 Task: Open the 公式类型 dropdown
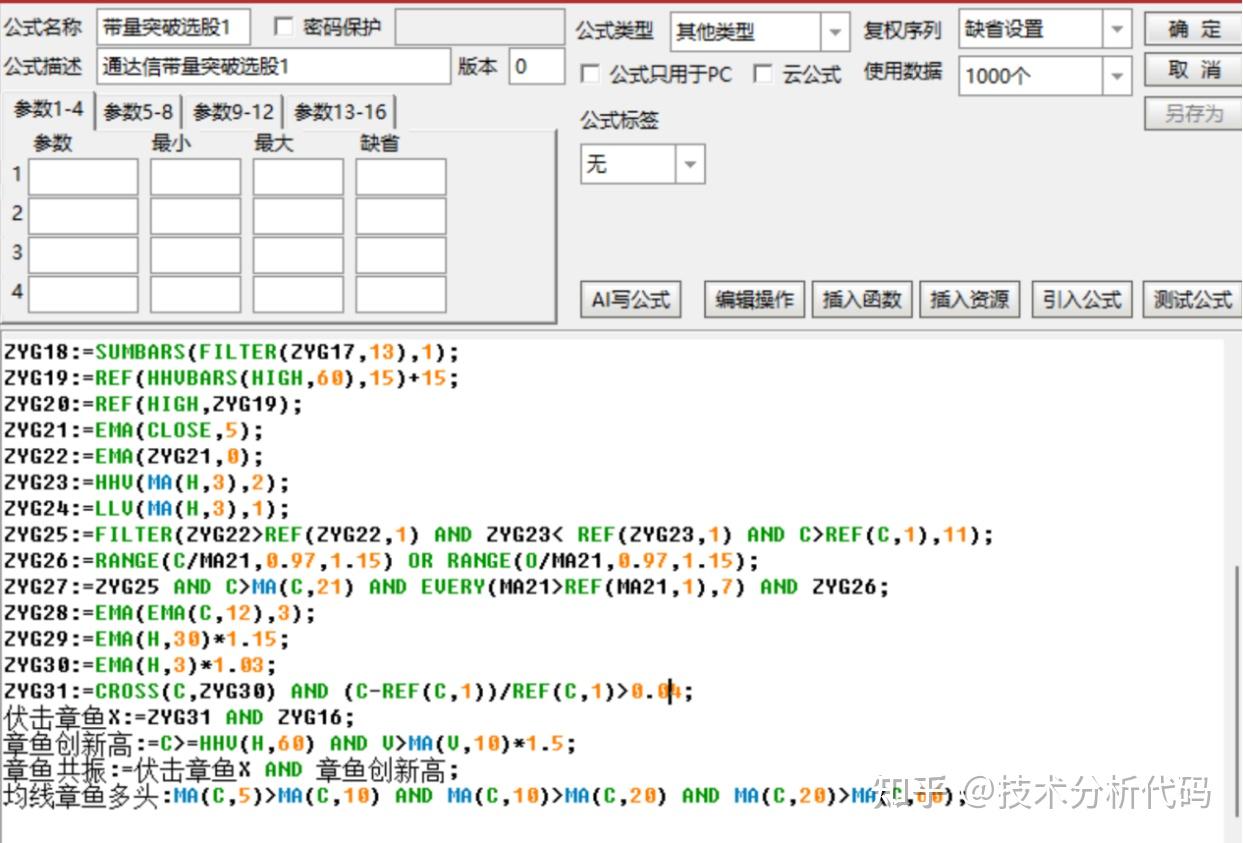pos(835,31)
